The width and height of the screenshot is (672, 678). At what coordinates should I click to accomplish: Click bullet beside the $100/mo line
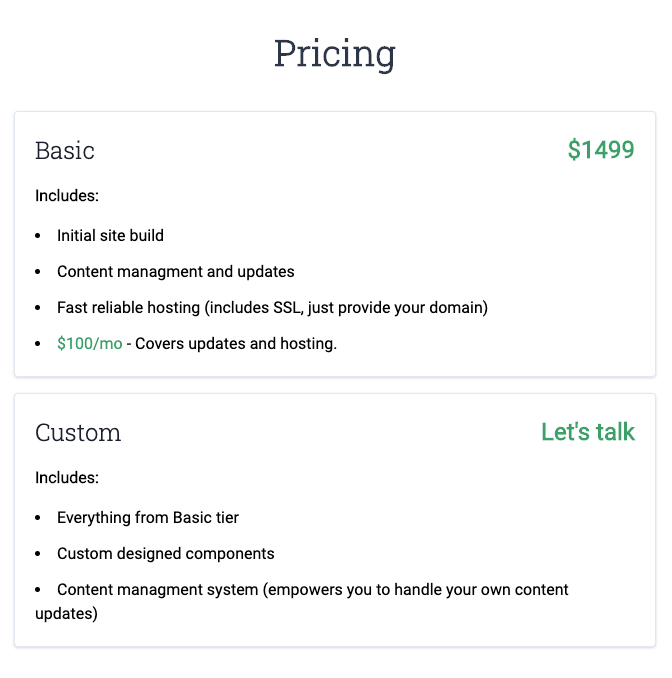[x=38, y=345]
